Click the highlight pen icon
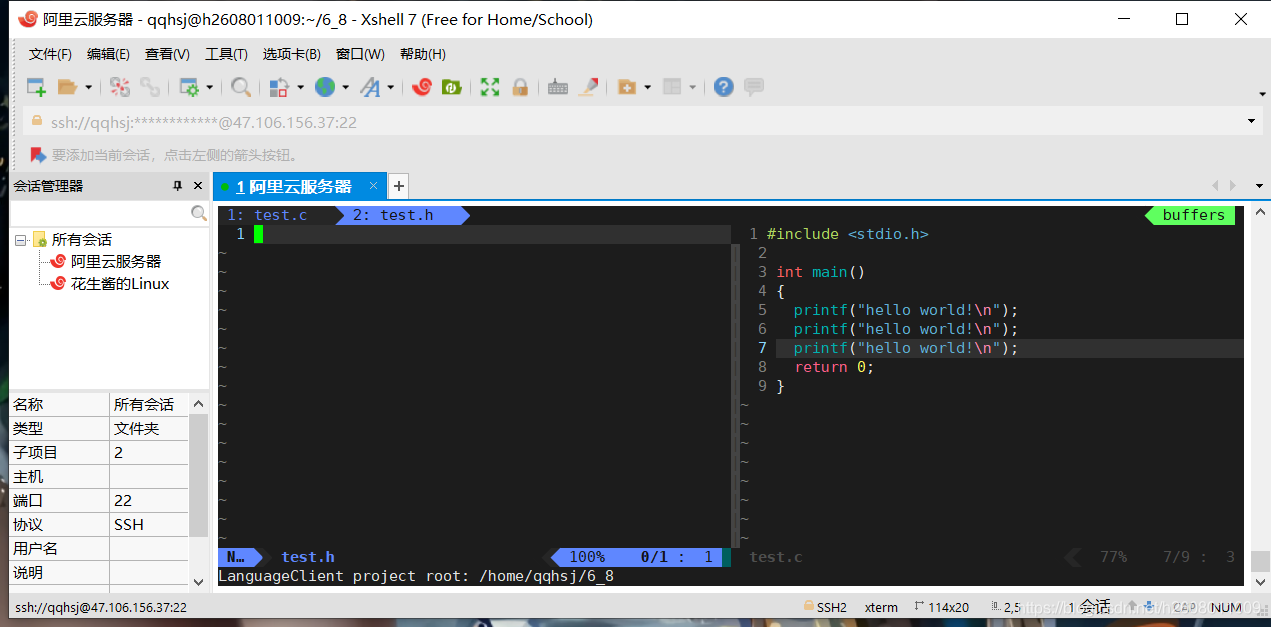This screenshot has width=1271, height=627. pos(588,87)
